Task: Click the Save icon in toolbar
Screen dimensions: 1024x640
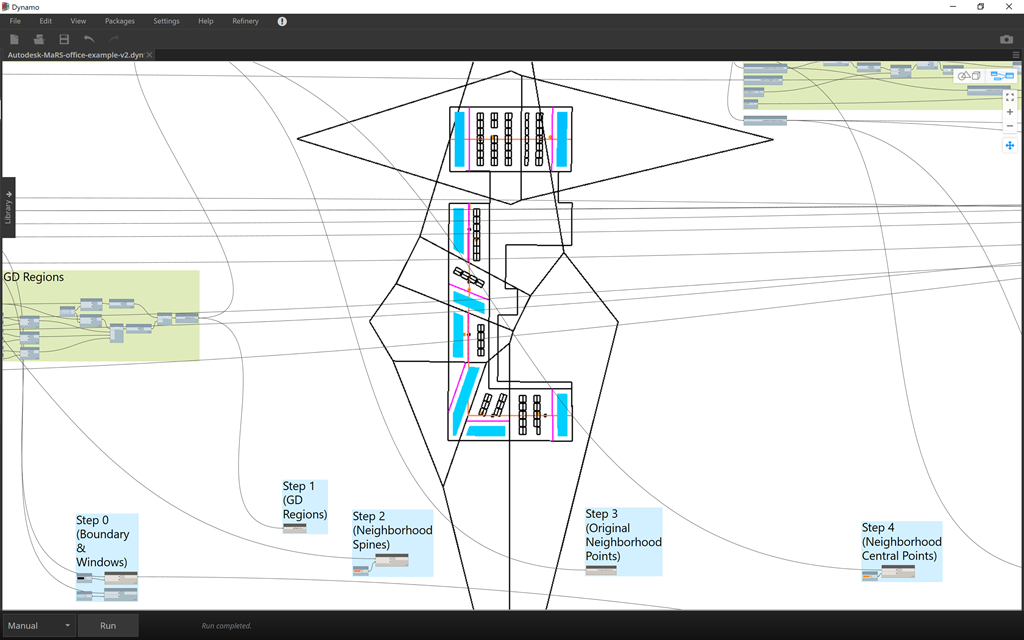Action: [x=64, y=39]
